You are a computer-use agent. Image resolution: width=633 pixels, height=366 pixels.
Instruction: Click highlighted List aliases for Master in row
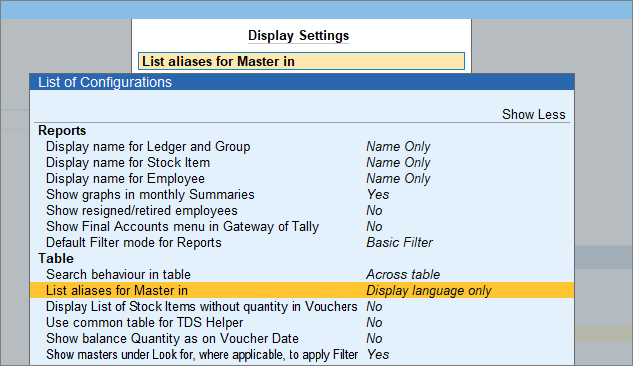point(302,291)
